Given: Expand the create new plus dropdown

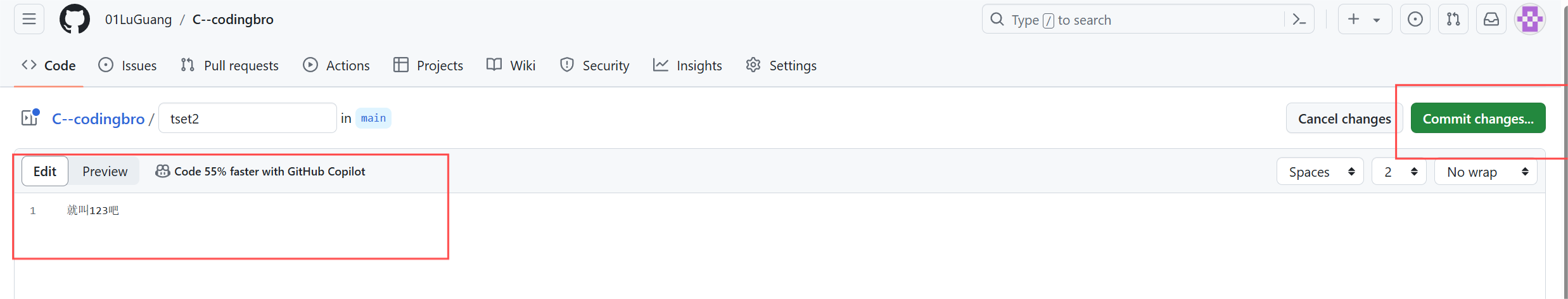Looking at the screenshot, I should click(x=1365, y=19).
